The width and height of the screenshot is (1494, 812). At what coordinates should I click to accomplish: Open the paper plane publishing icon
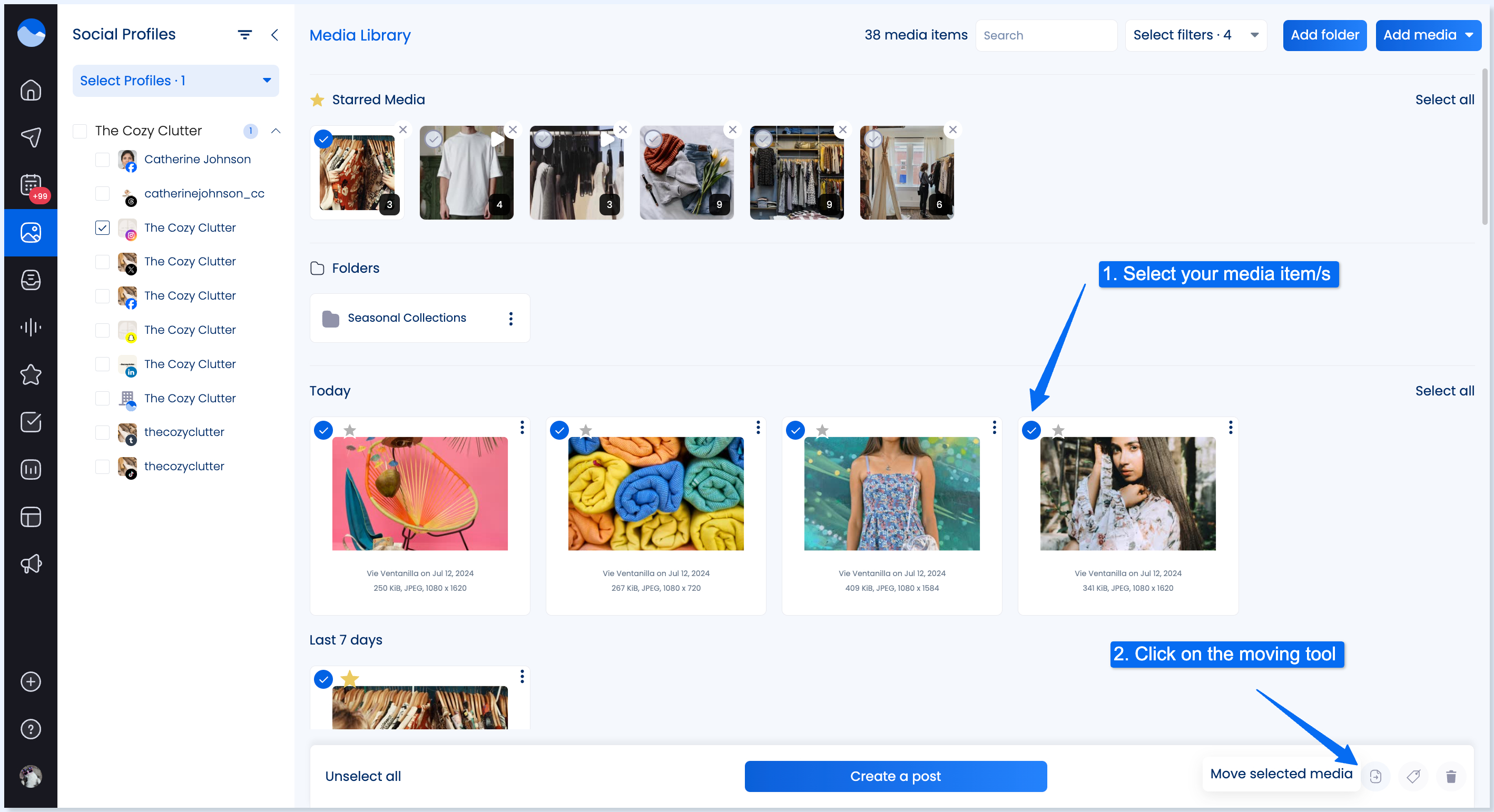[31, 137]
